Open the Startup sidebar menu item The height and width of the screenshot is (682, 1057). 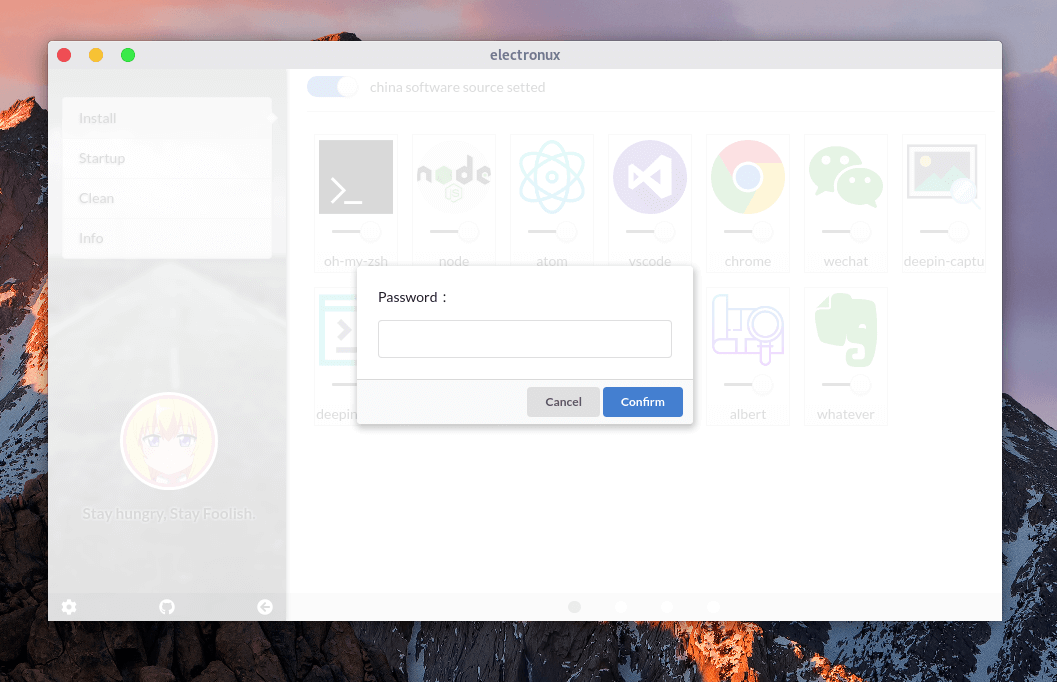coord(166,158)
